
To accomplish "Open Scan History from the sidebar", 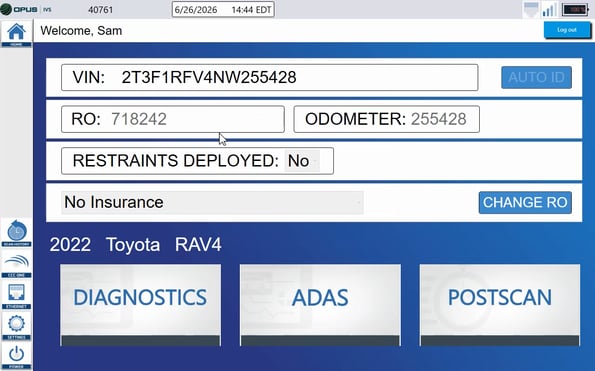I will (x=16, y=233).
